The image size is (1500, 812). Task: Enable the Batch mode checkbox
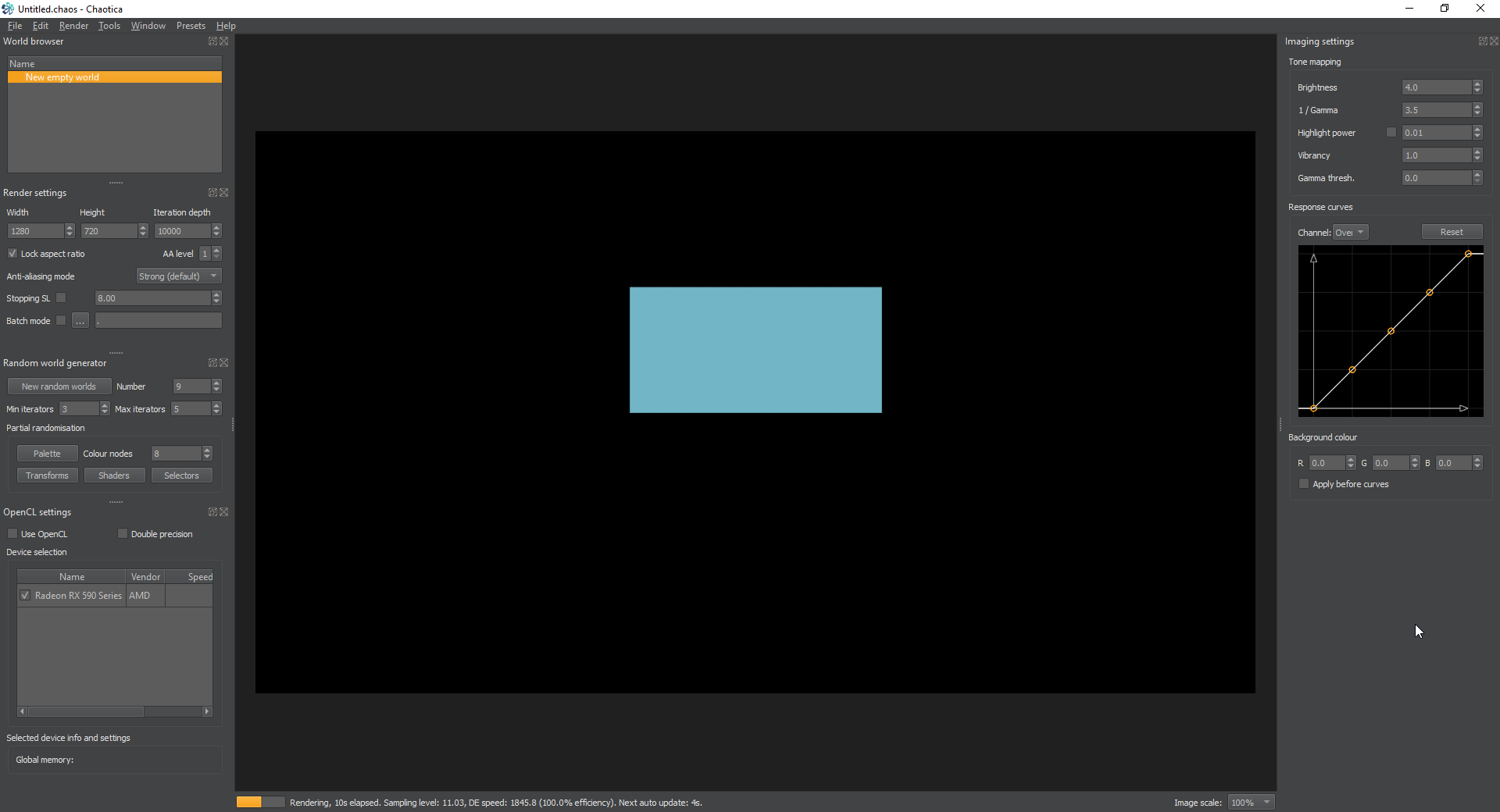pyautogui.click(x=61, y=321)
